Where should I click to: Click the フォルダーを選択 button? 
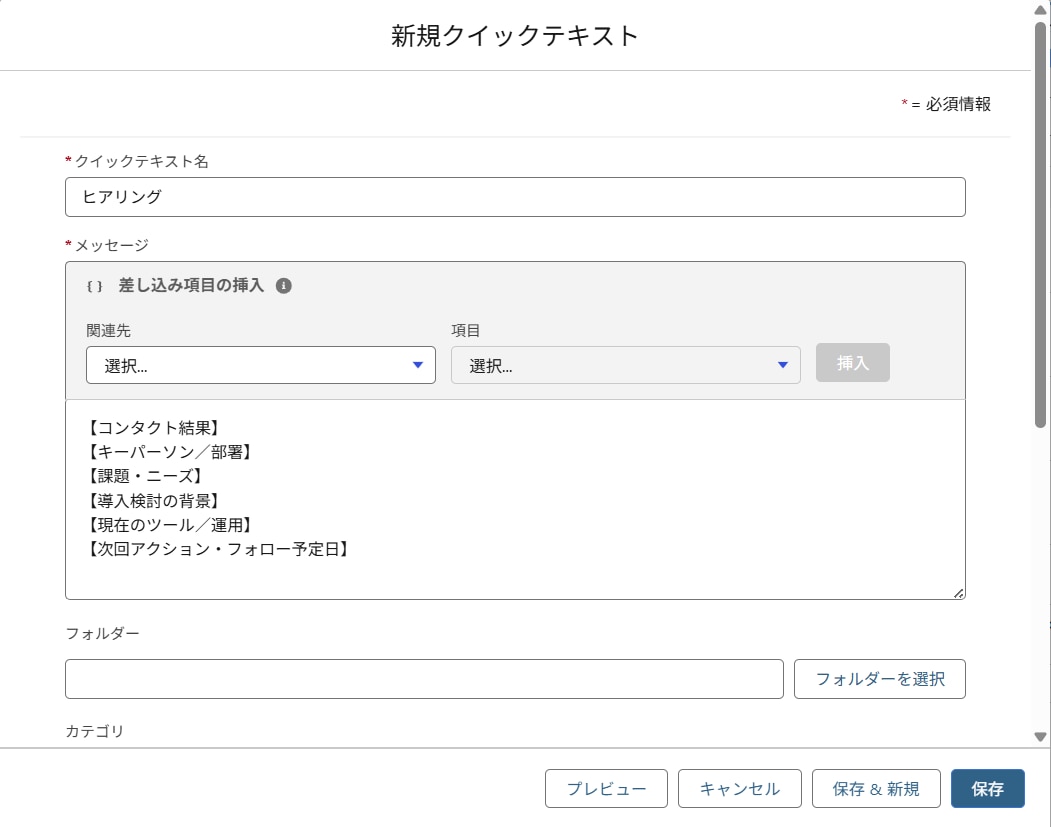tap(879, 678)
